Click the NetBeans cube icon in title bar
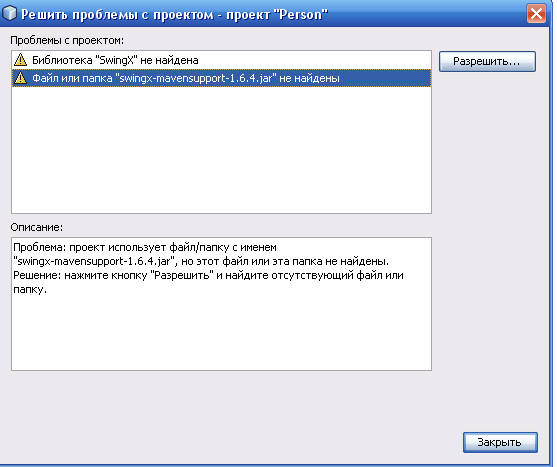Image resolution: width=557 pixels, height=467 pixels. pyautogui.click(x=9, y=13)
